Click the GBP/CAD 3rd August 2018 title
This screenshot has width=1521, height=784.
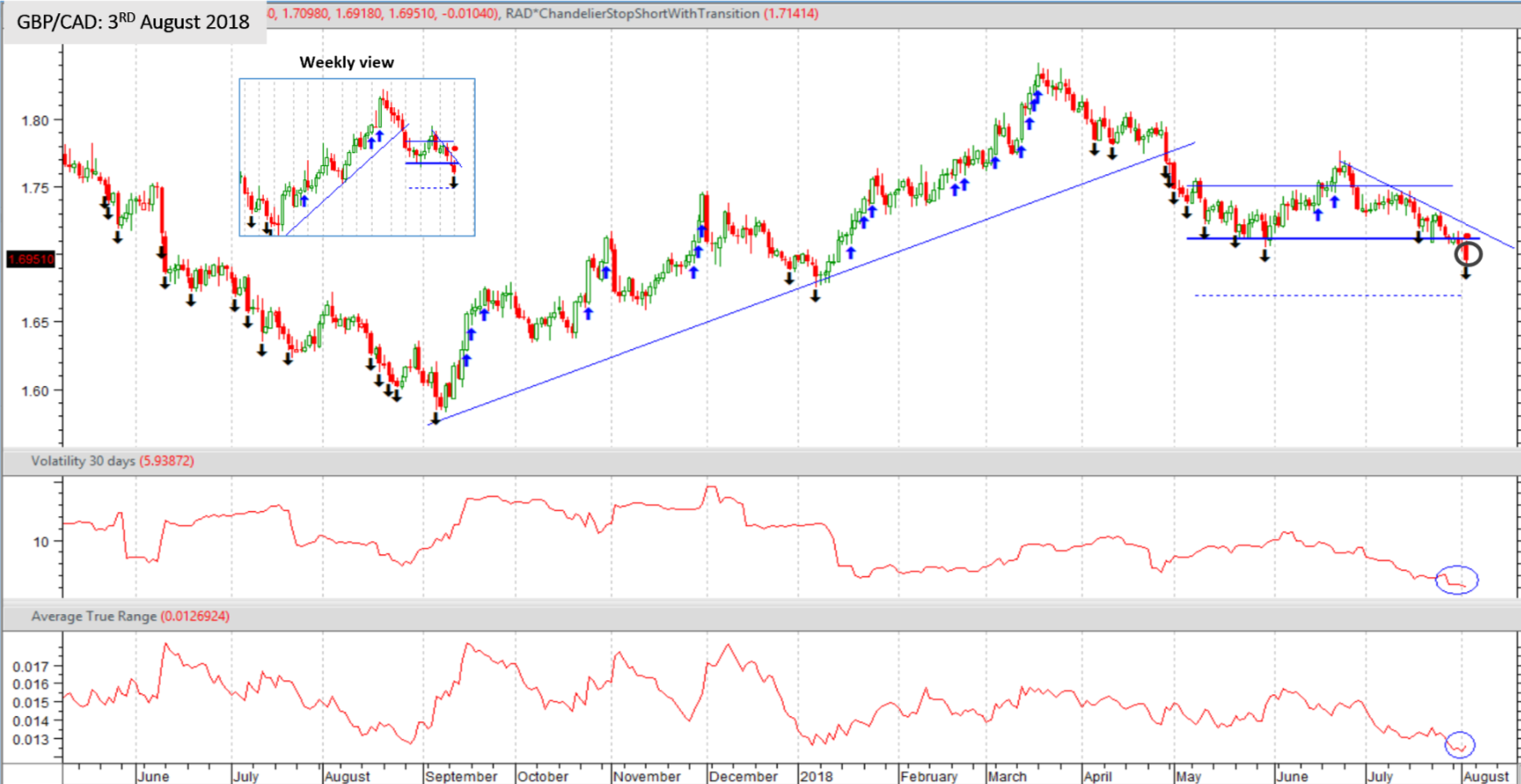(133, 22)
